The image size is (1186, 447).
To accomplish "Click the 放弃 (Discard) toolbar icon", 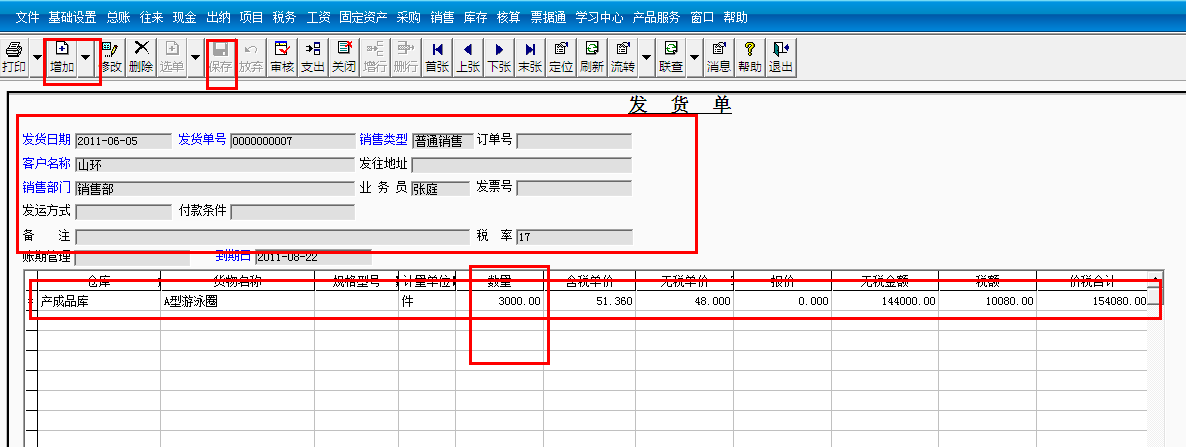I will (251, 57).
